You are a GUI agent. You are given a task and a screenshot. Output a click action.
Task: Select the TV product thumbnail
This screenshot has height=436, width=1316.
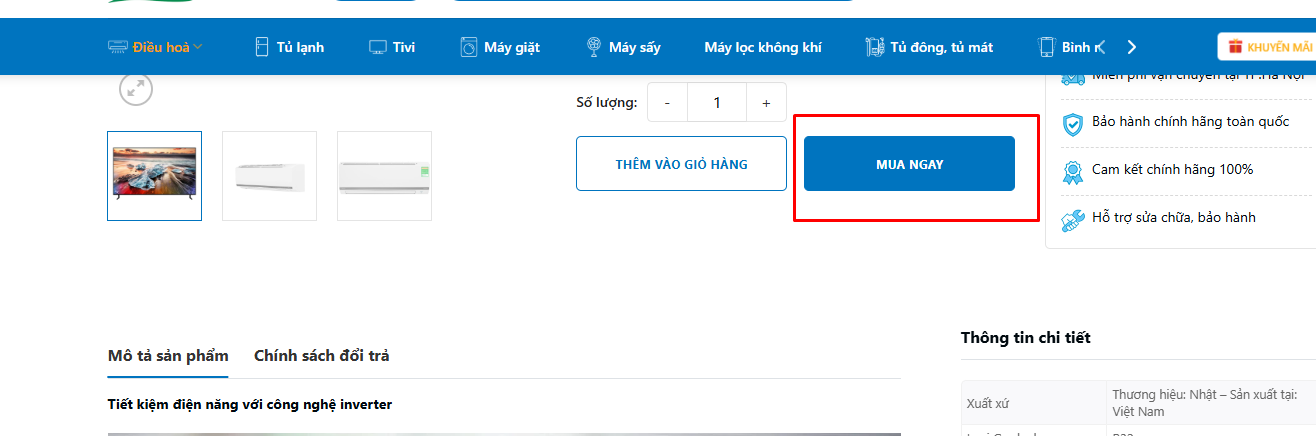(x=154, y=176)
